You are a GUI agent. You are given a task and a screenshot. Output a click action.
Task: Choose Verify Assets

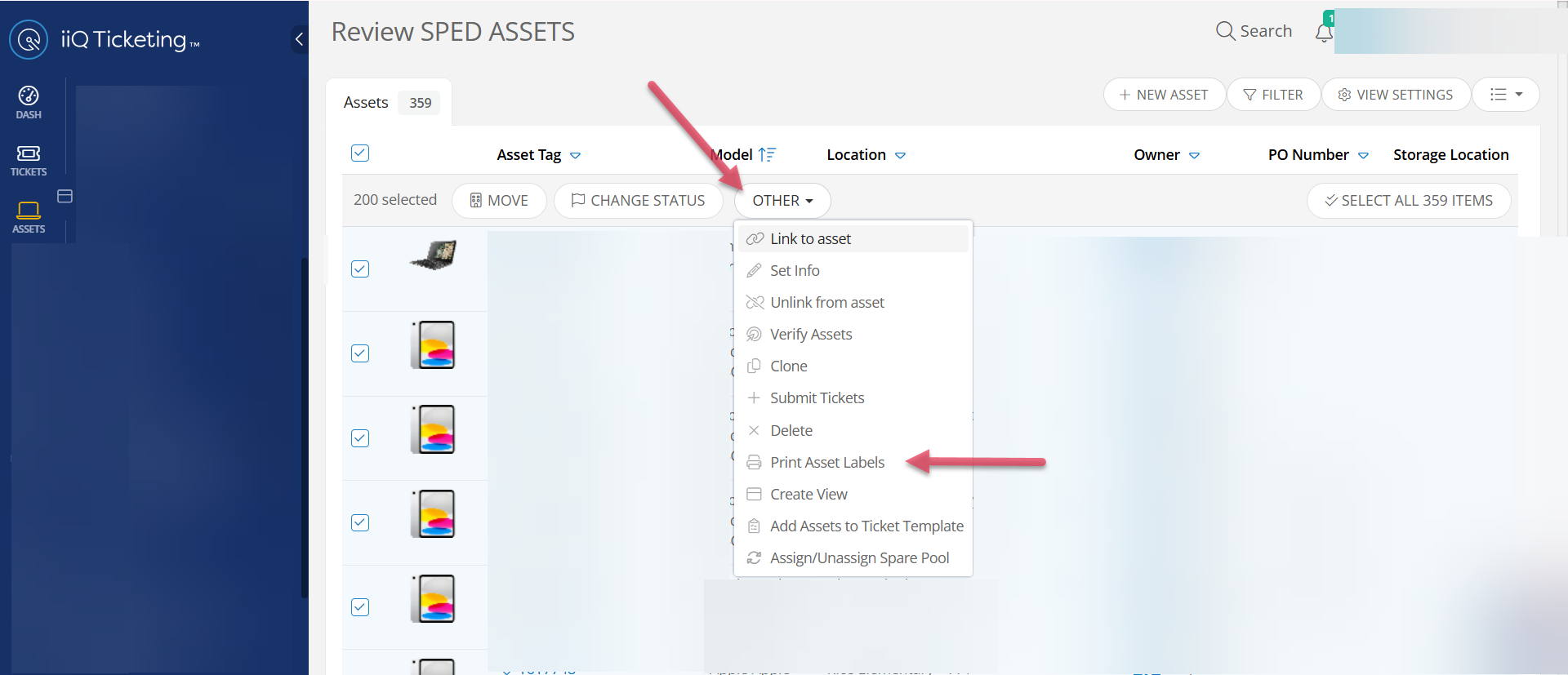[853, 334]
